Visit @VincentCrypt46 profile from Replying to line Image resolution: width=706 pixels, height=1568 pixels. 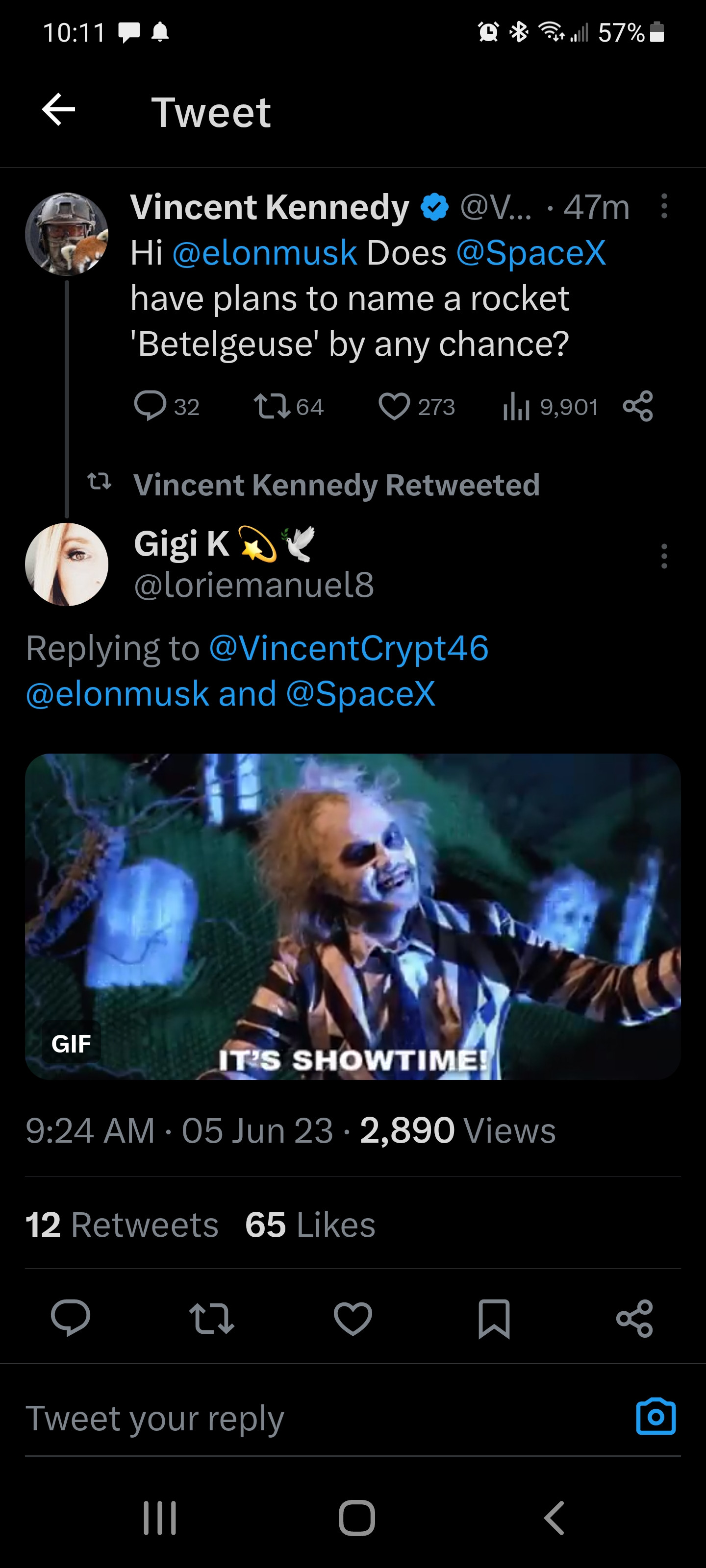click(x=349, y=648)
